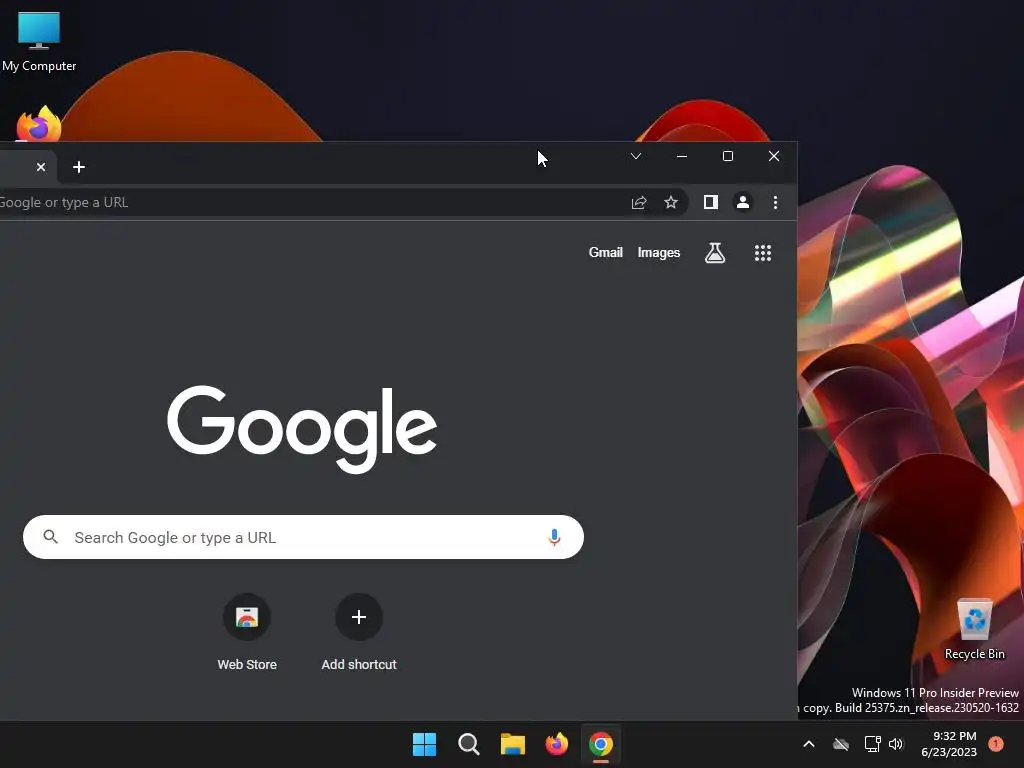
Task: Open the notification bell badge
Action: click(x=996, y=744)
